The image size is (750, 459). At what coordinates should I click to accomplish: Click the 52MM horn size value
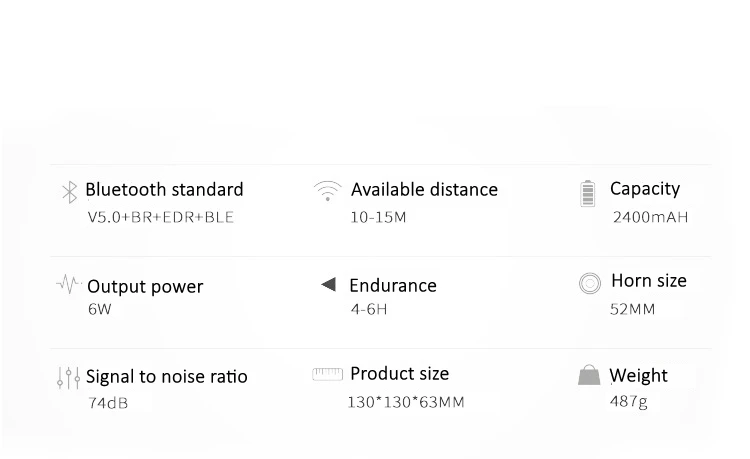point(632,309)
